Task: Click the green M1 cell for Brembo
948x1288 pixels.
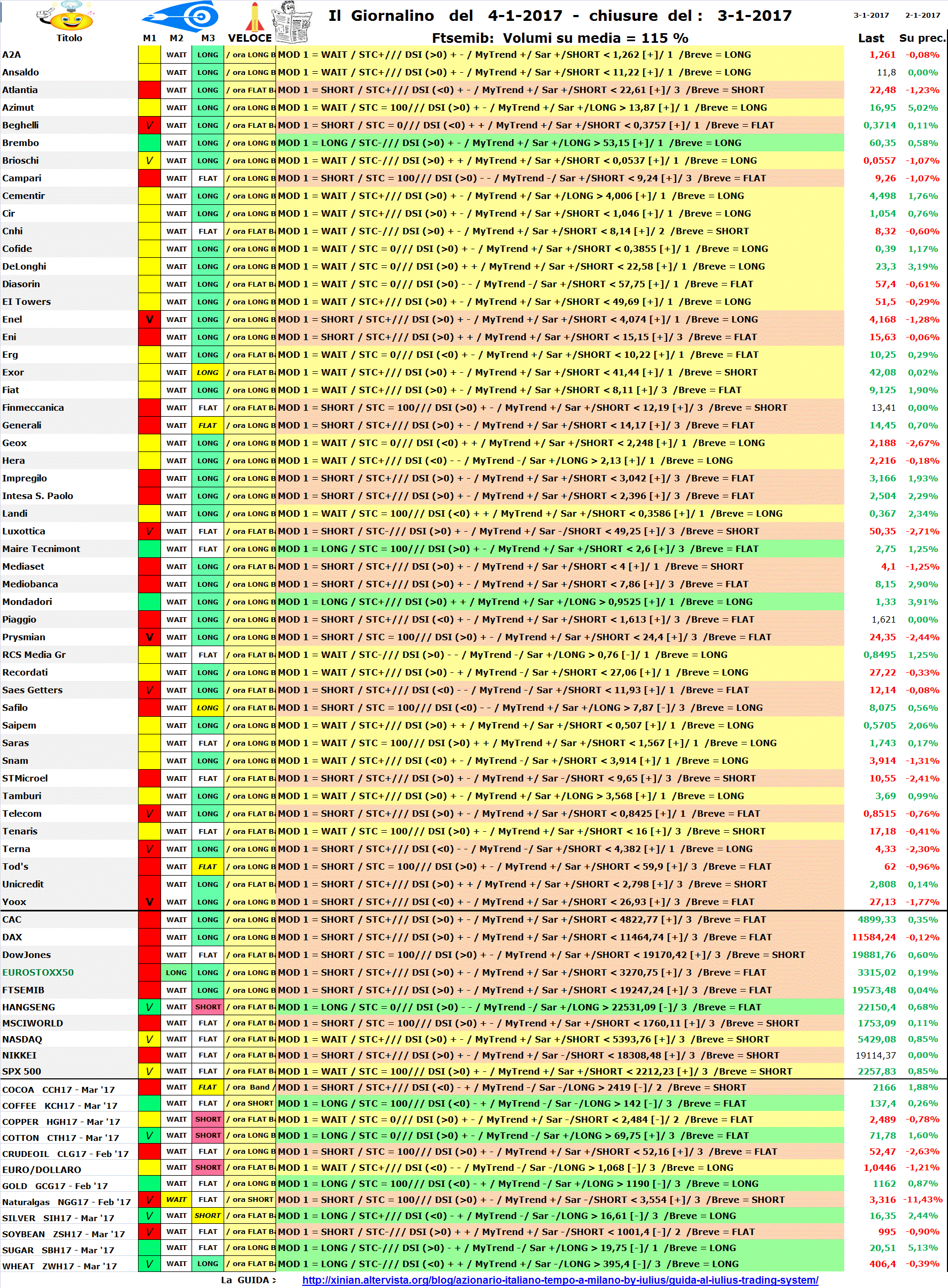Action: coord(149,143)
